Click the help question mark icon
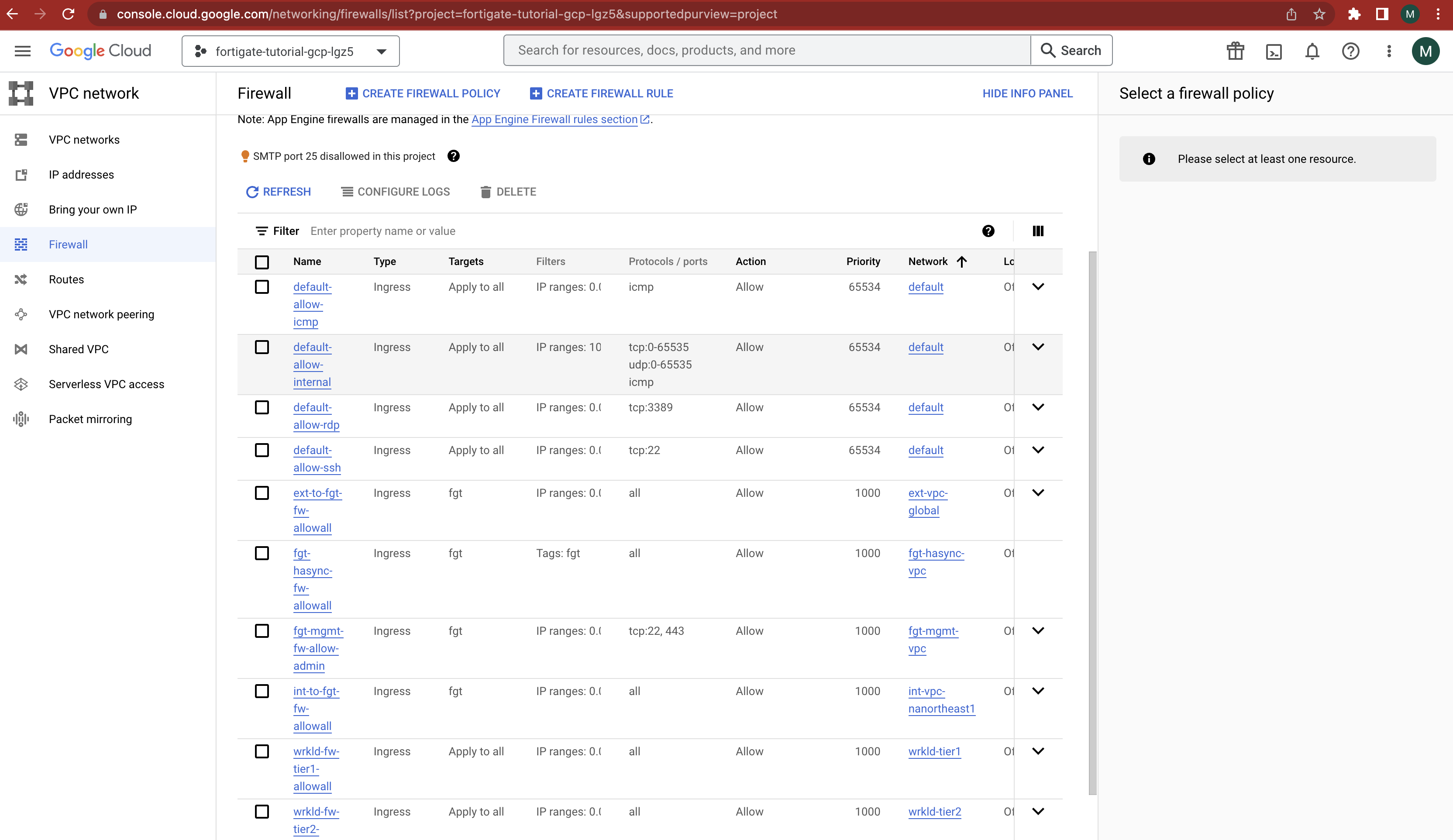 (x=1350, y=51)
